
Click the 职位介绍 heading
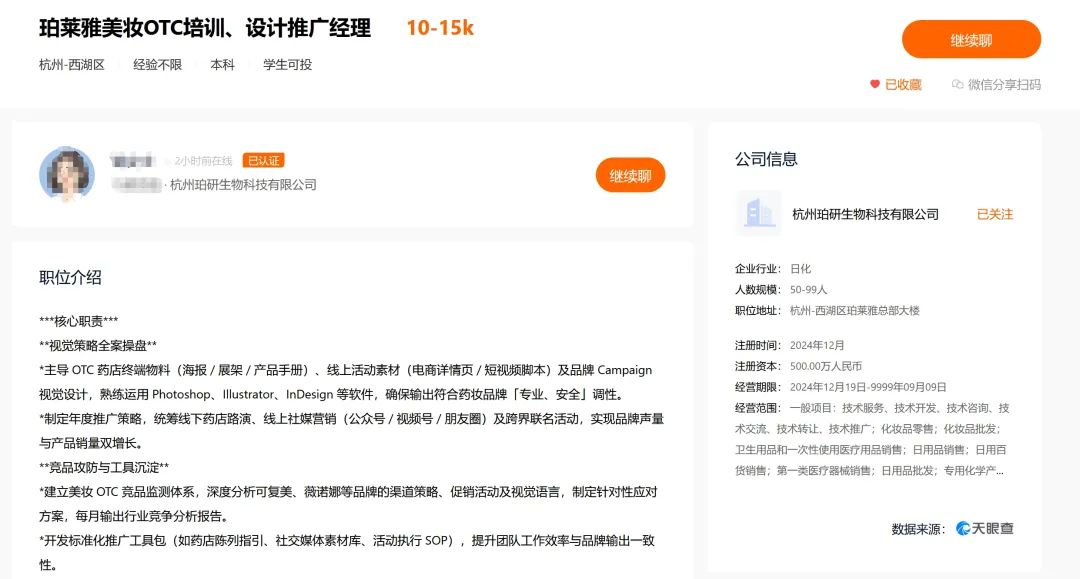70,277
